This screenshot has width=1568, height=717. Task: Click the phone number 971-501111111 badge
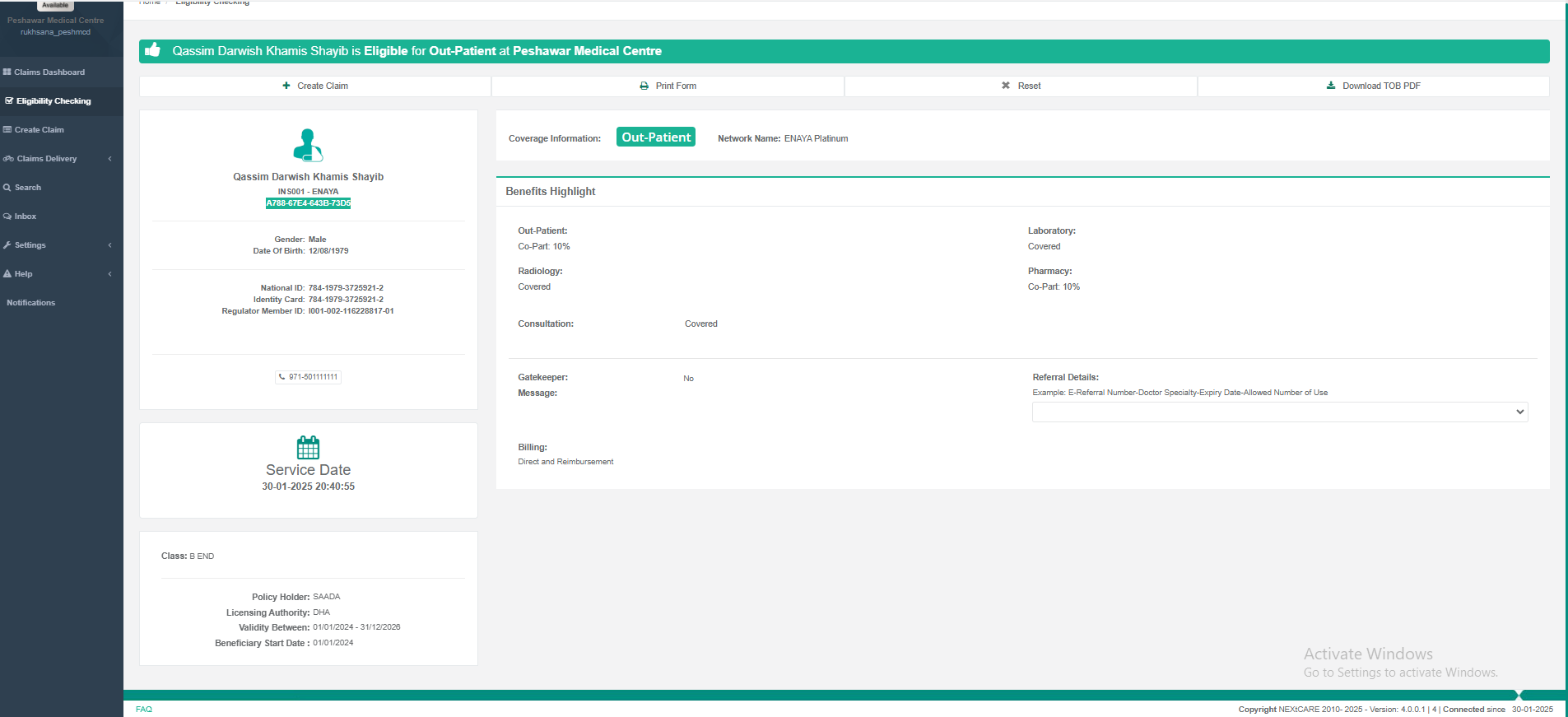coord(308,377)
